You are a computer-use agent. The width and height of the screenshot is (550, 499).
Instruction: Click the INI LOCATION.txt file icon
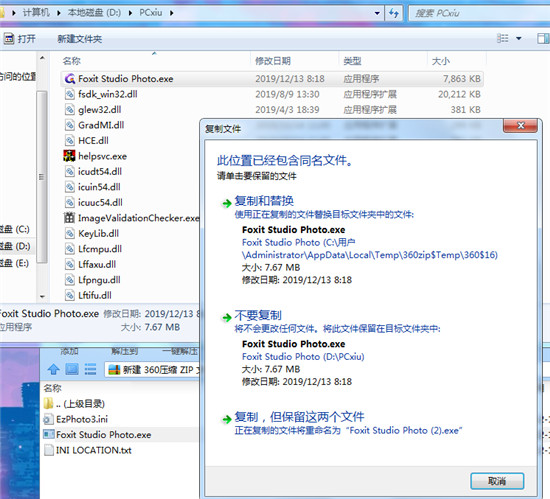point(48,450)
